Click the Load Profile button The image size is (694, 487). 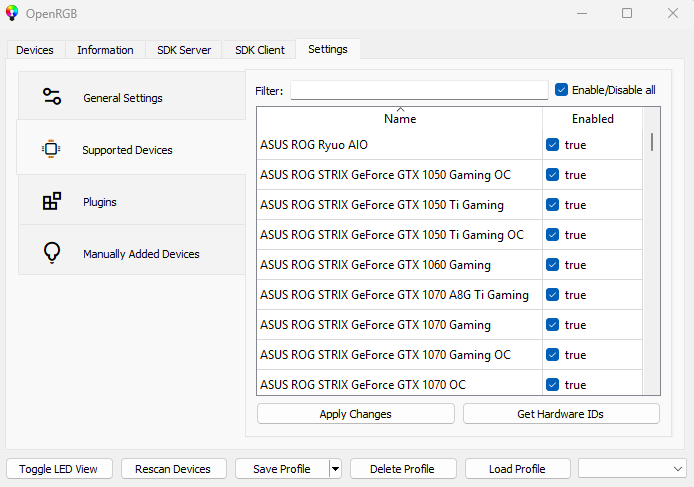(x=517, y=469)
